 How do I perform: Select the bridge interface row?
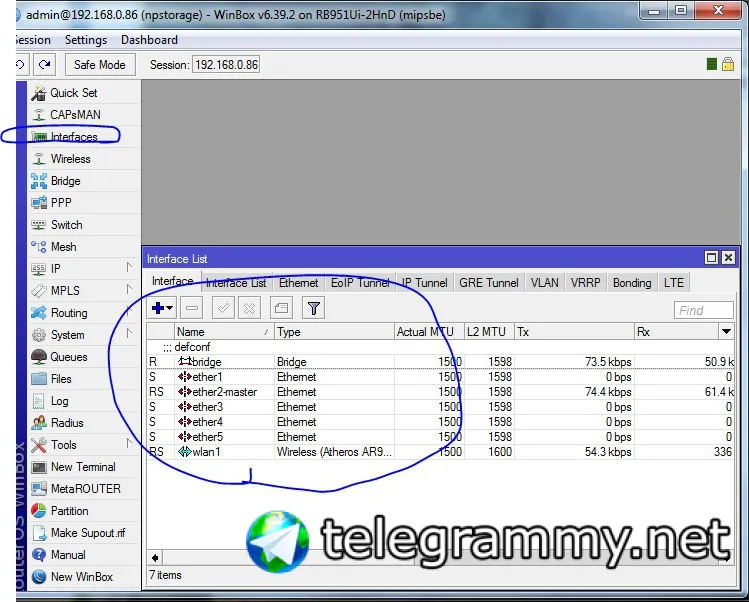pyautogui.click(x=440, y=362)
